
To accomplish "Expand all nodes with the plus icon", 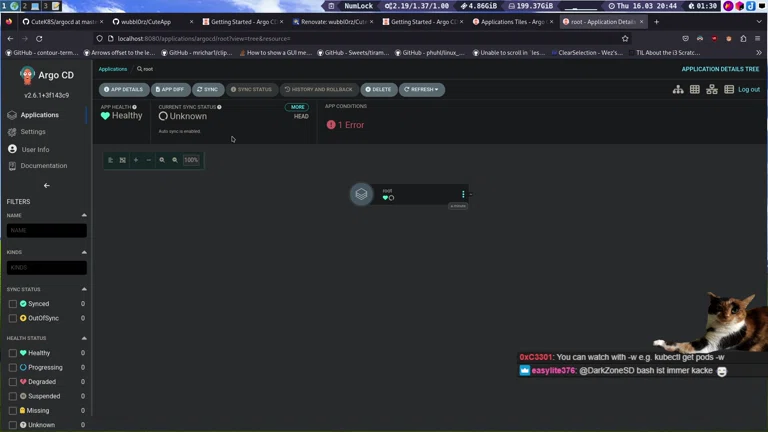I will tap(136, 160).
